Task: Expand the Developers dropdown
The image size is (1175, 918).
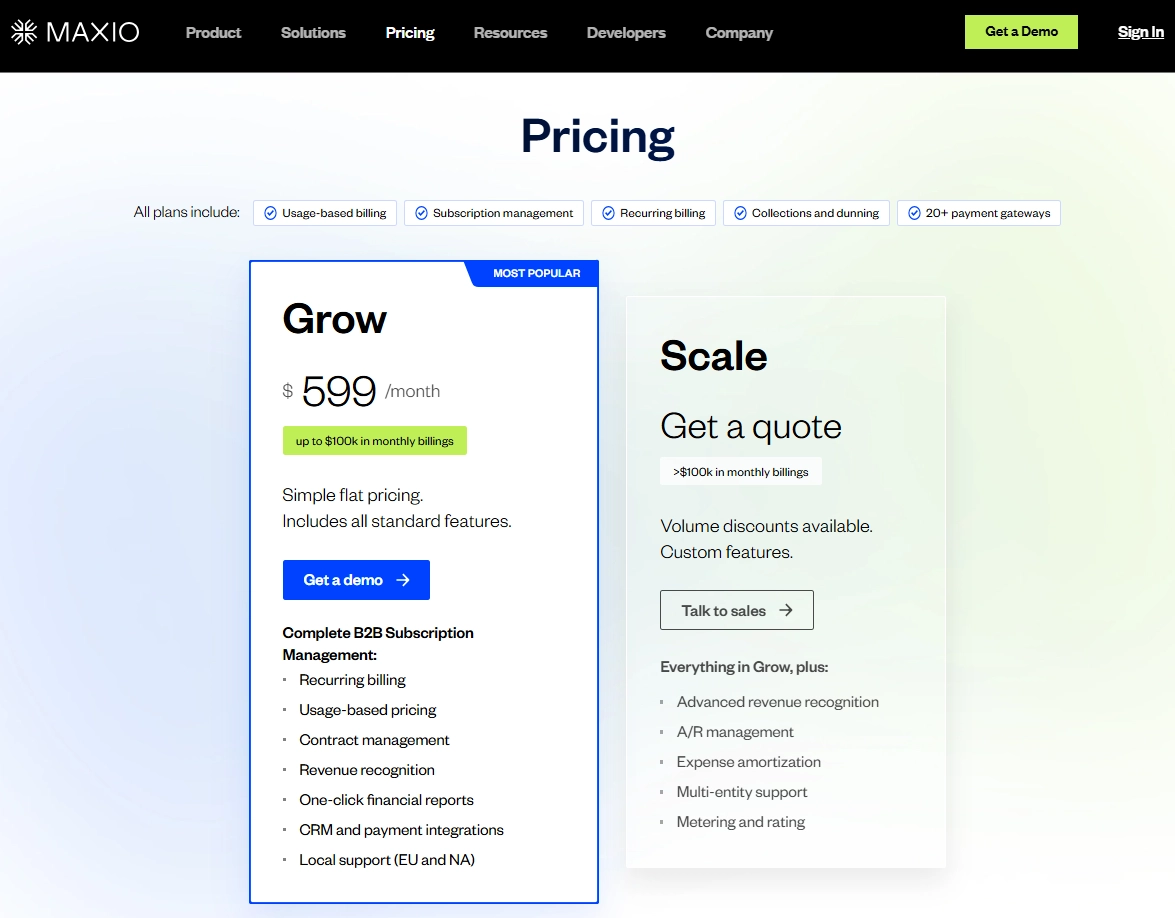Action: coord(626,32)
